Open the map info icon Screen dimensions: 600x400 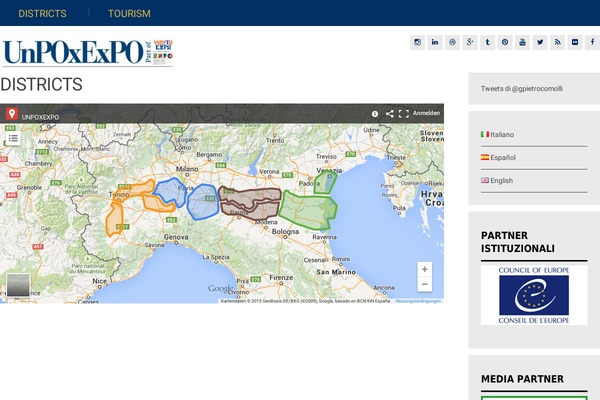click(x=375, y=114)
